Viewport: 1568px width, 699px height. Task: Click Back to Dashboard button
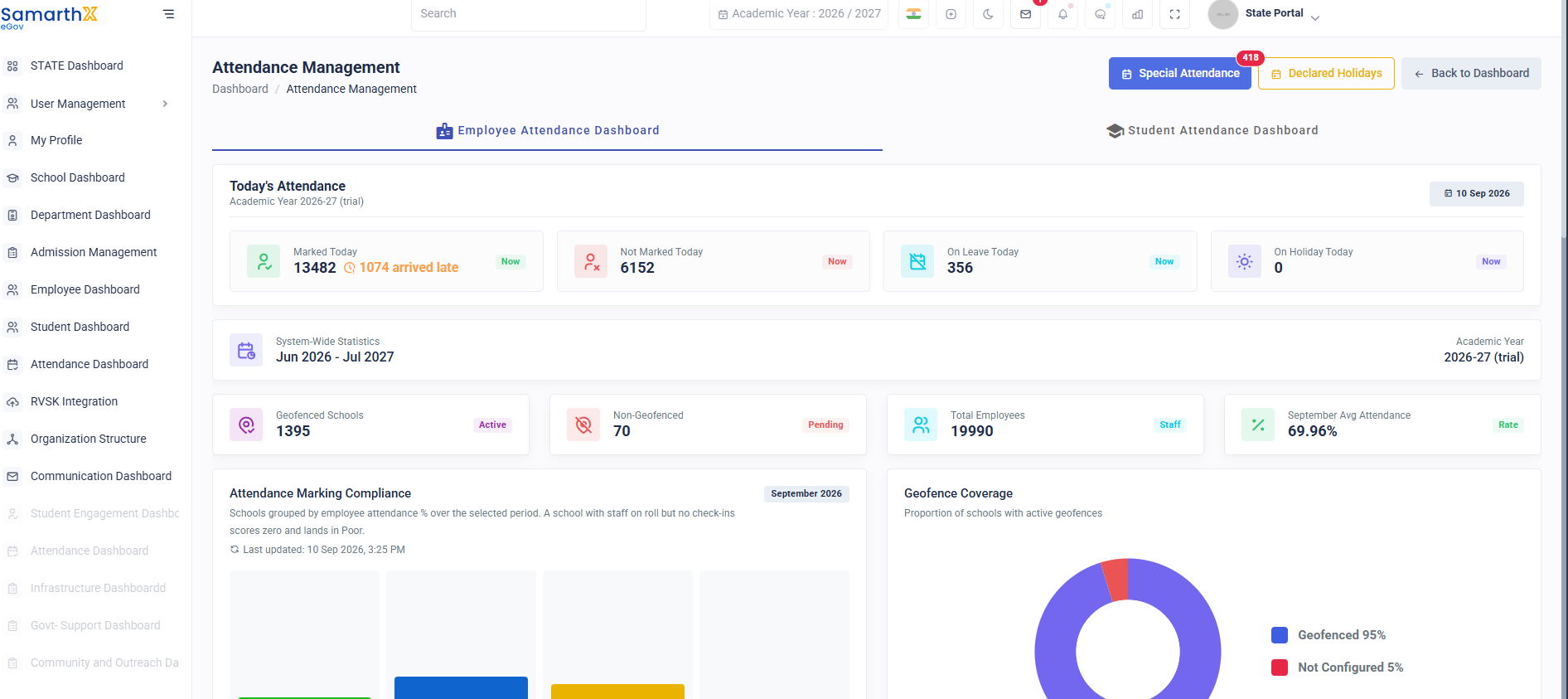1471,73
